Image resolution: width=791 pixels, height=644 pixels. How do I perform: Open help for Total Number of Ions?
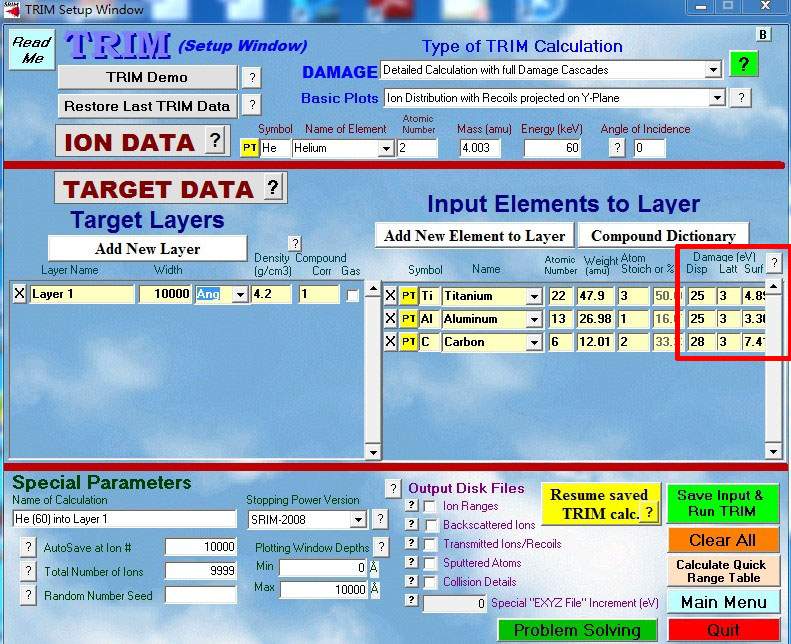point(28,571)
